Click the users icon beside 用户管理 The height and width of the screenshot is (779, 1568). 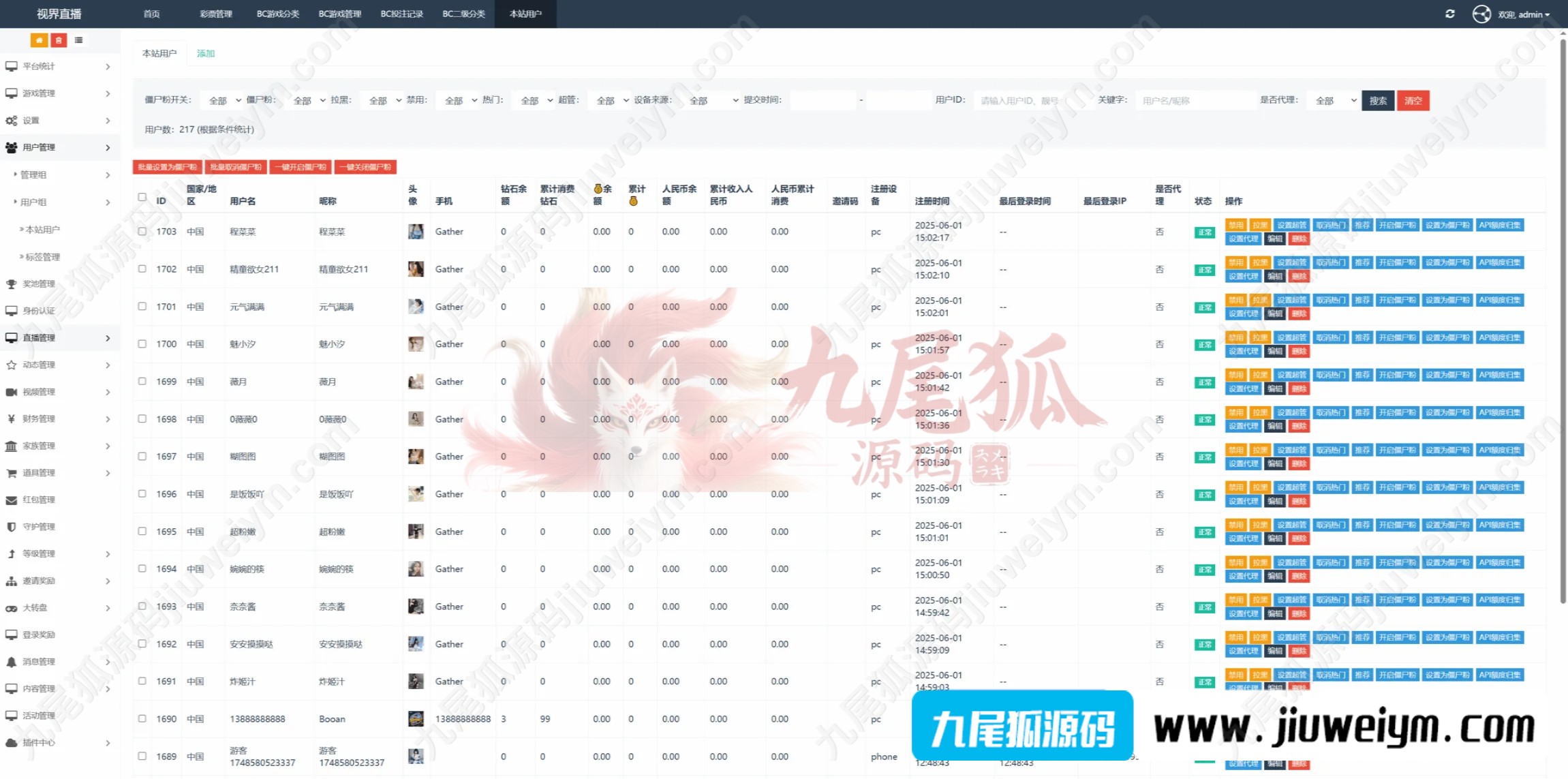[11, 147]
